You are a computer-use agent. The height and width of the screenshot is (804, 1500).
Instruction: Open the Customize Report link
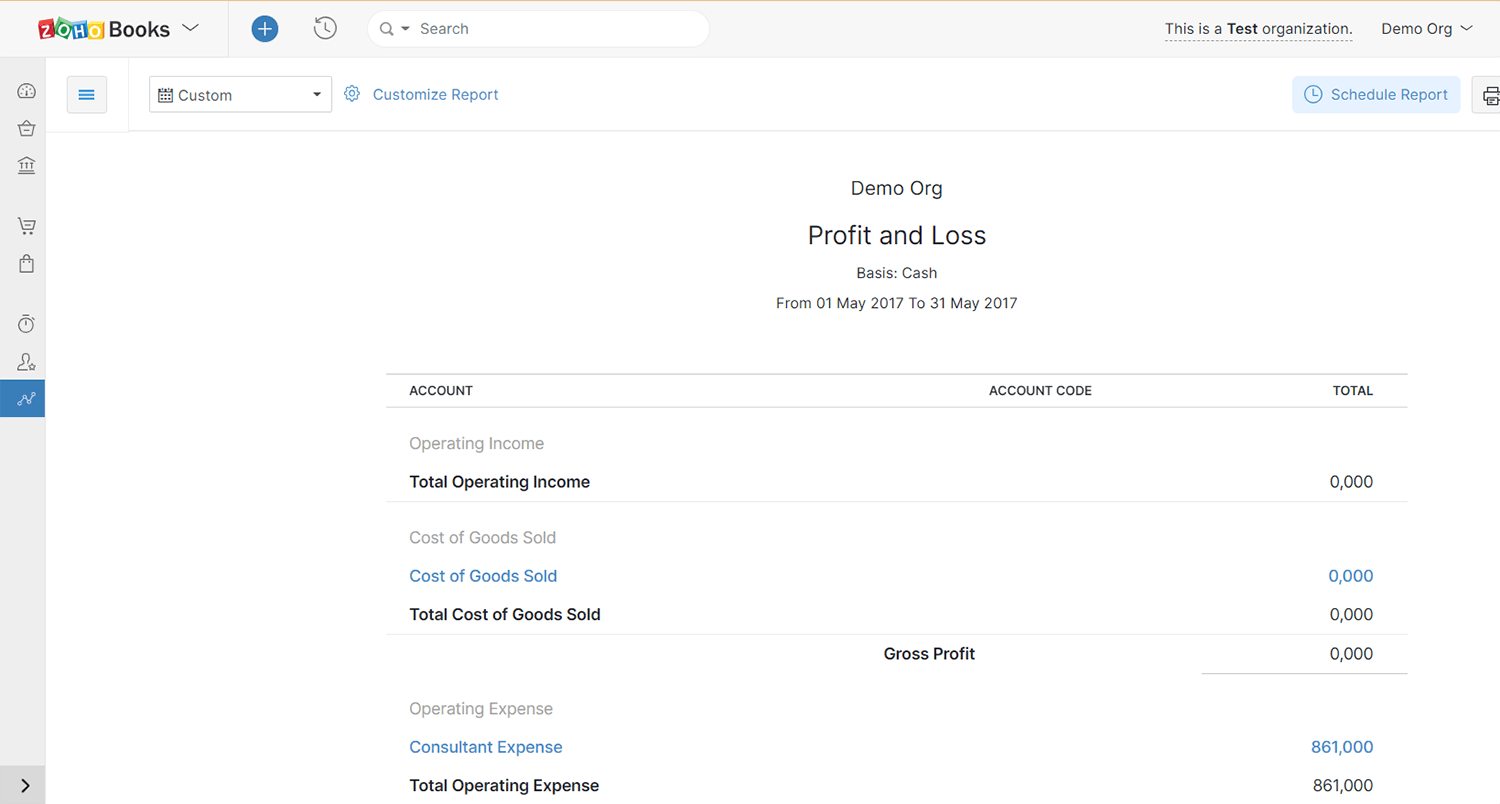point(435,94)
